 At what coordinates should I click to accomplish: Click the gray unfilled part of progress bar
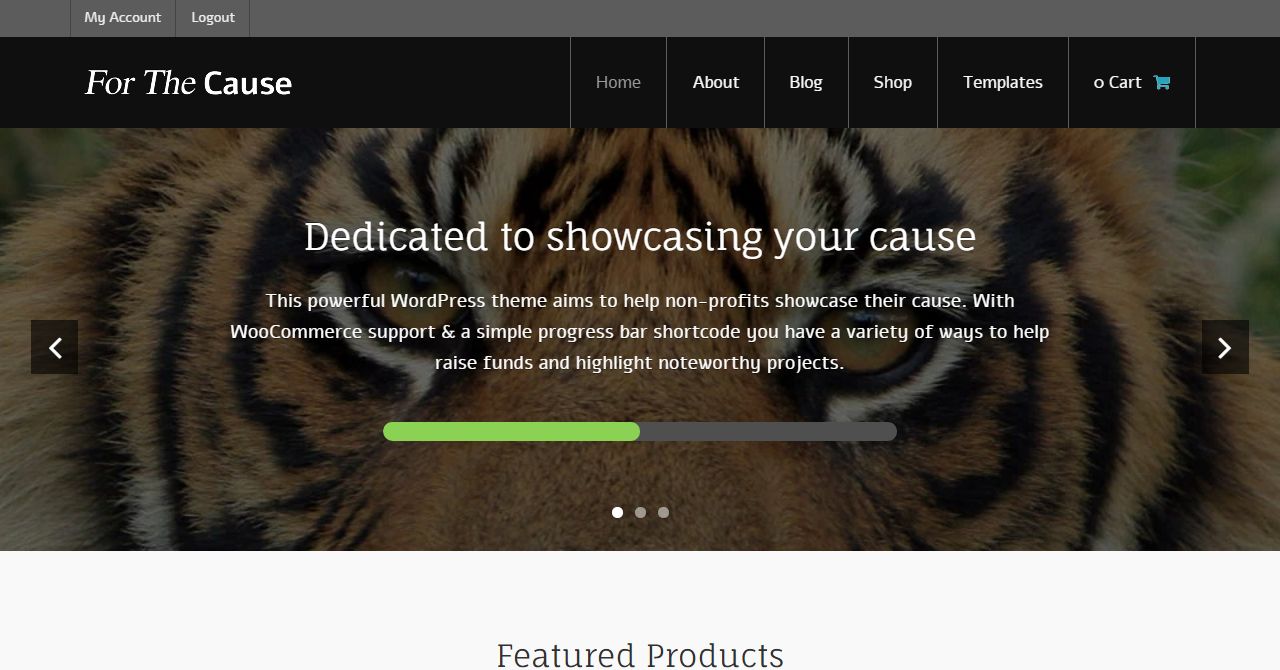click(x=768, y=431)
